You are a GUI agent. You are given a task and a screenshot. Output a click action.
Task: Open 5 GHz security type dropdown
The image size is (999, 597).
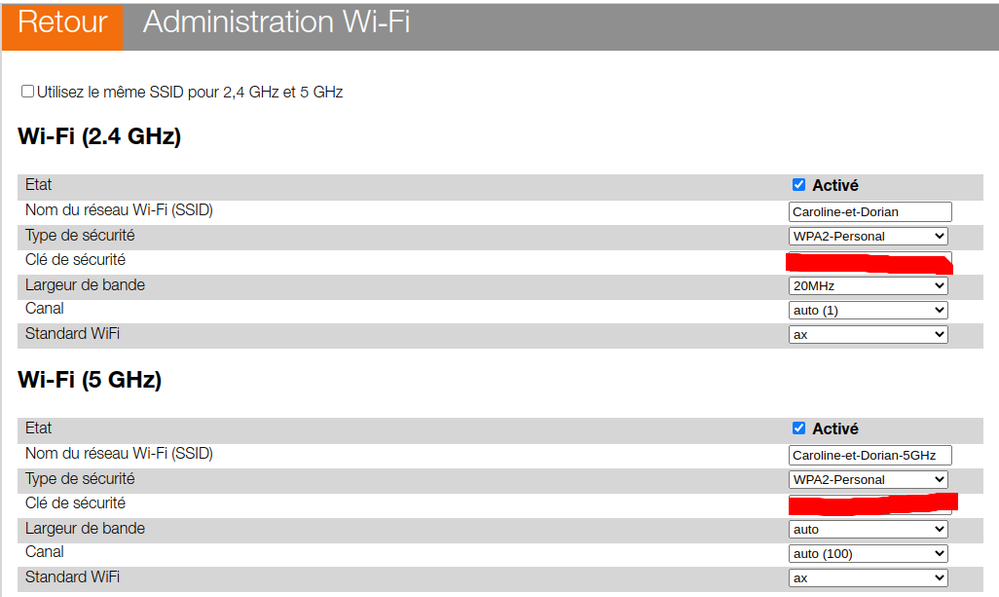pyautogui.click(x=867, y=479)
